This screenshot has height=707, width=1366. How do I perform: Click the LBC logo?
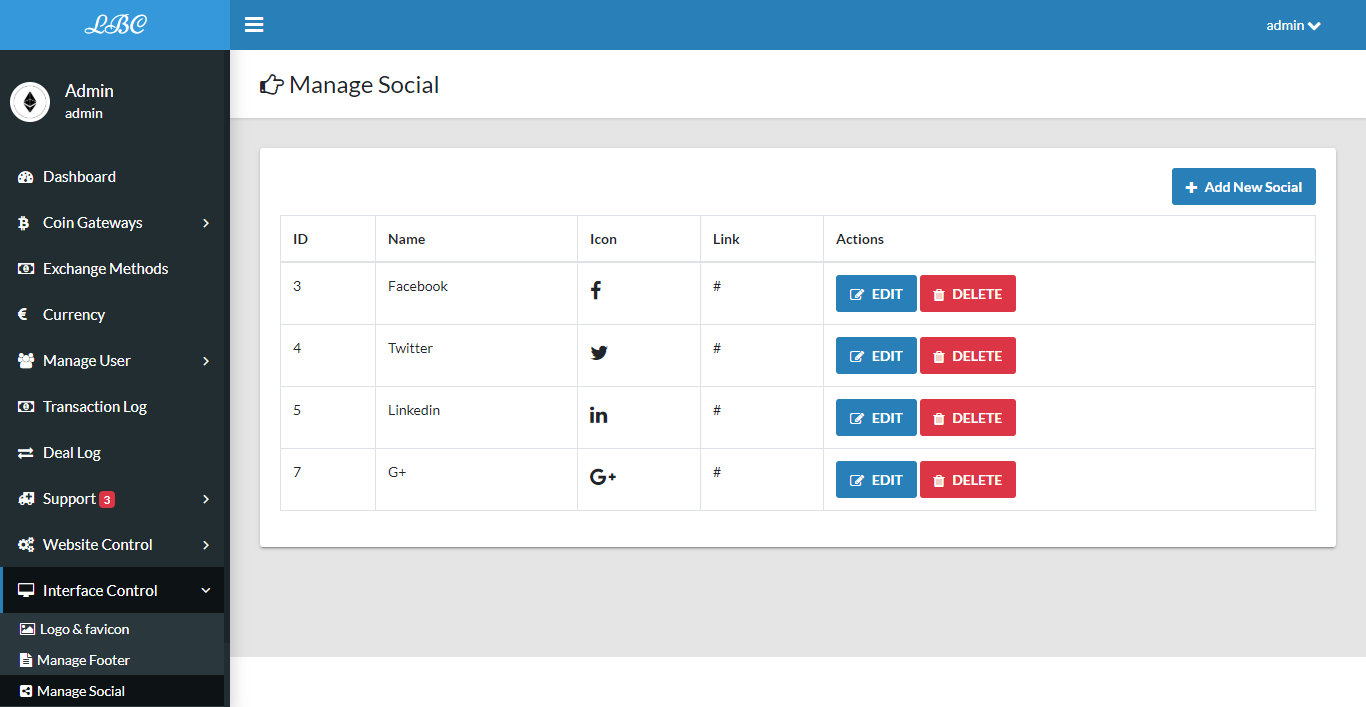(x=115, y=25)
